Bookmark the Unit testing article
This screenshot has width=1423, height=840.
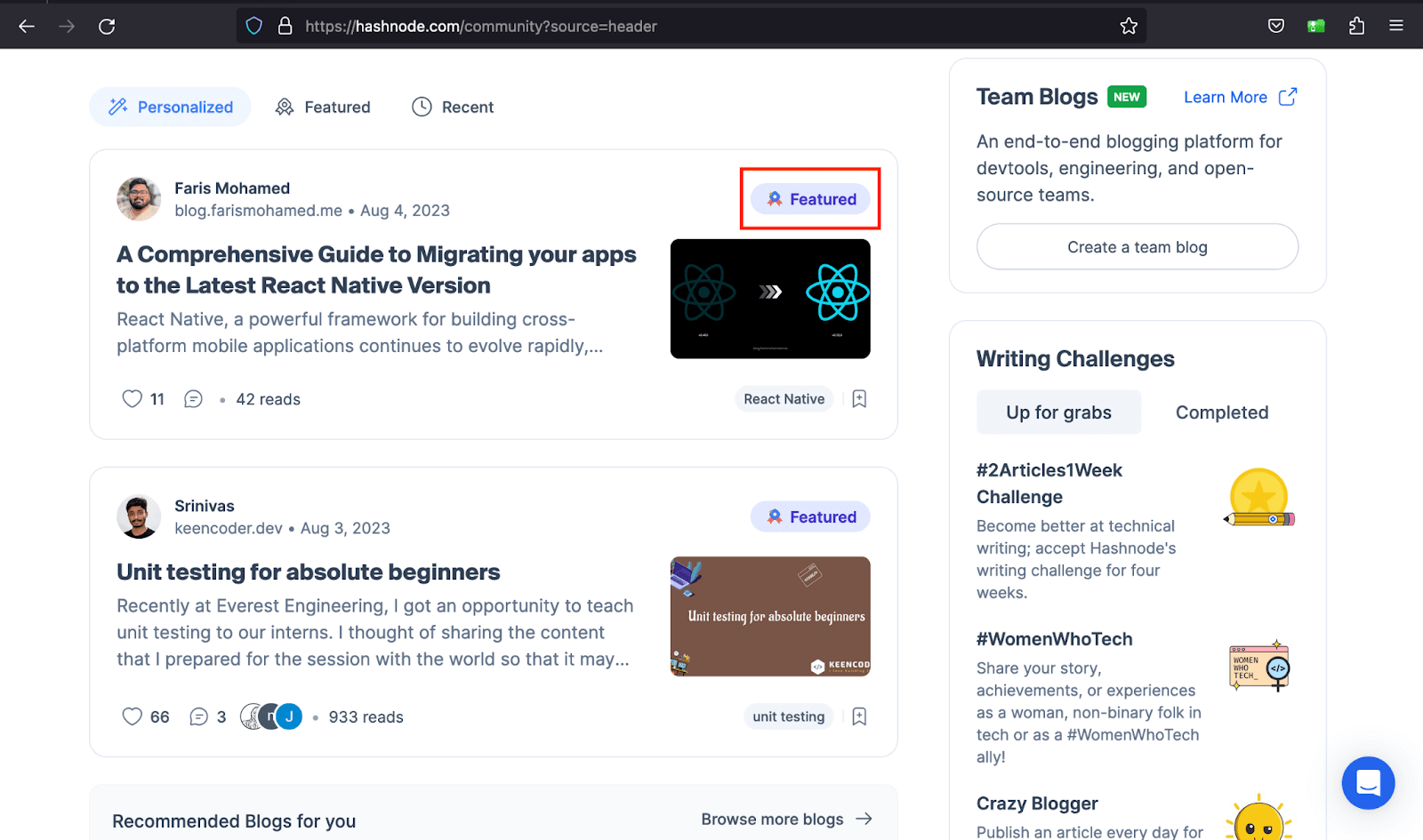pyautogui.click(x=859, y=716)
